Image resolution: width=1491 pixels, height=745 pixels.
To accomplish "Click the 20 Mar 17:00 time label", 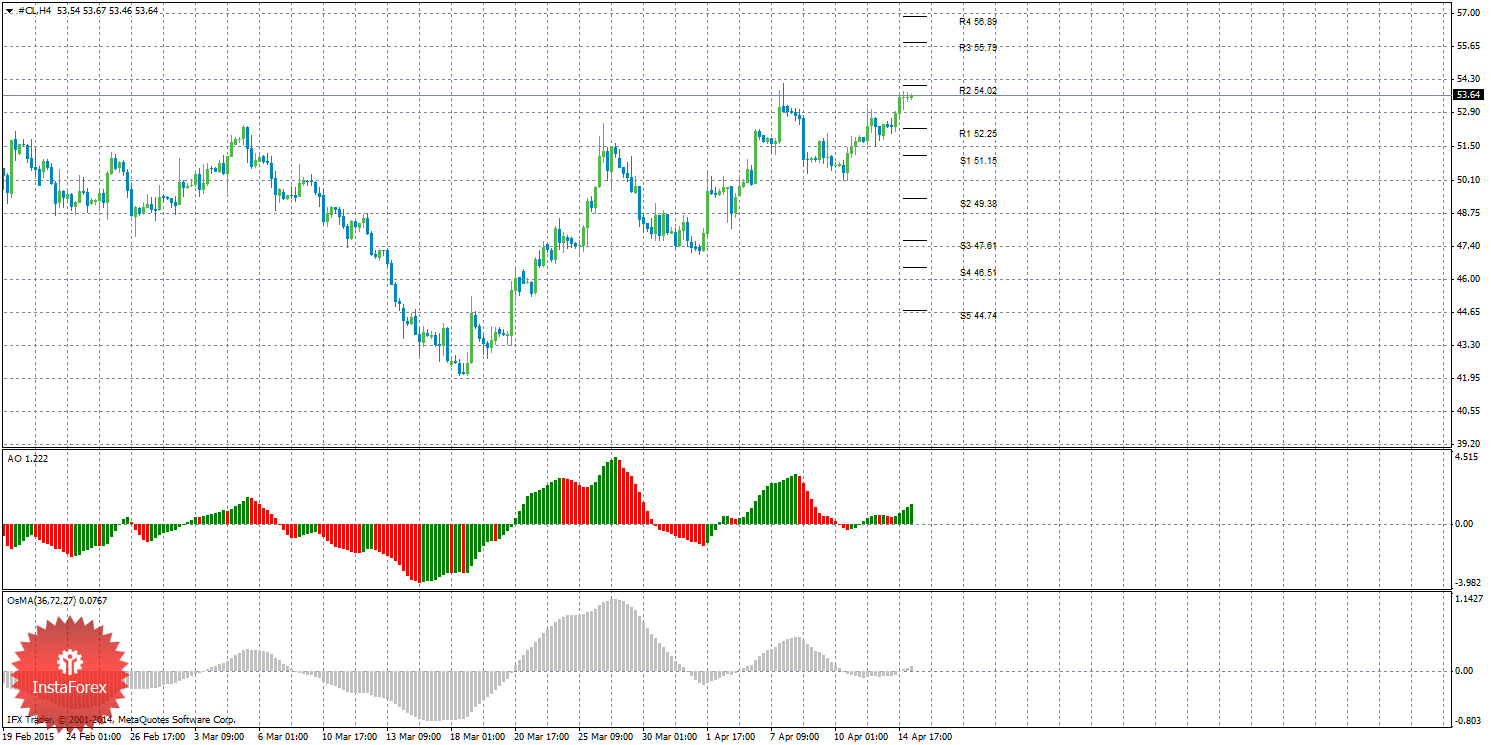I will 541,737.
